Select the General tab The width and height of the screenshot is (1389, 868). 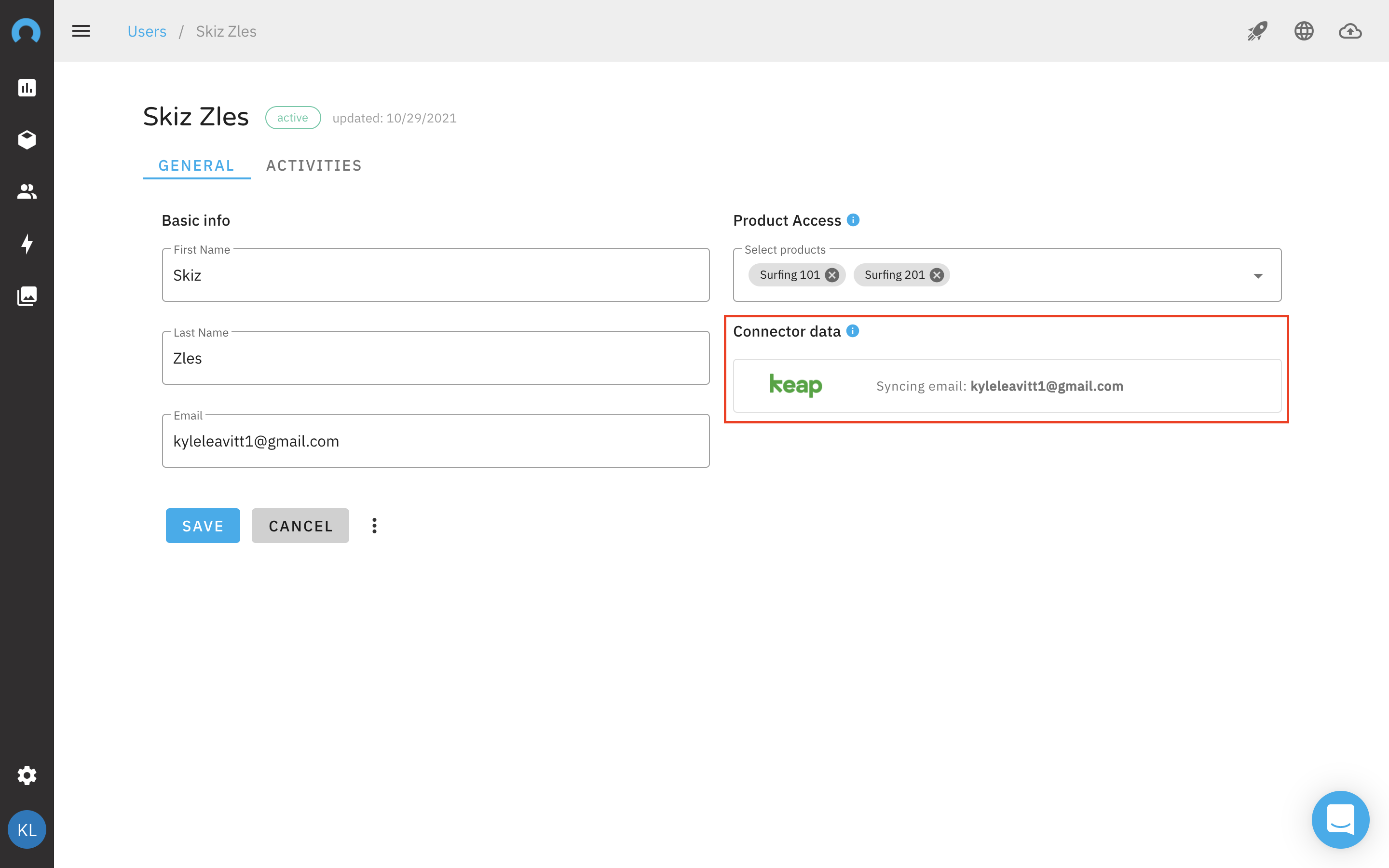coord(196,166)
